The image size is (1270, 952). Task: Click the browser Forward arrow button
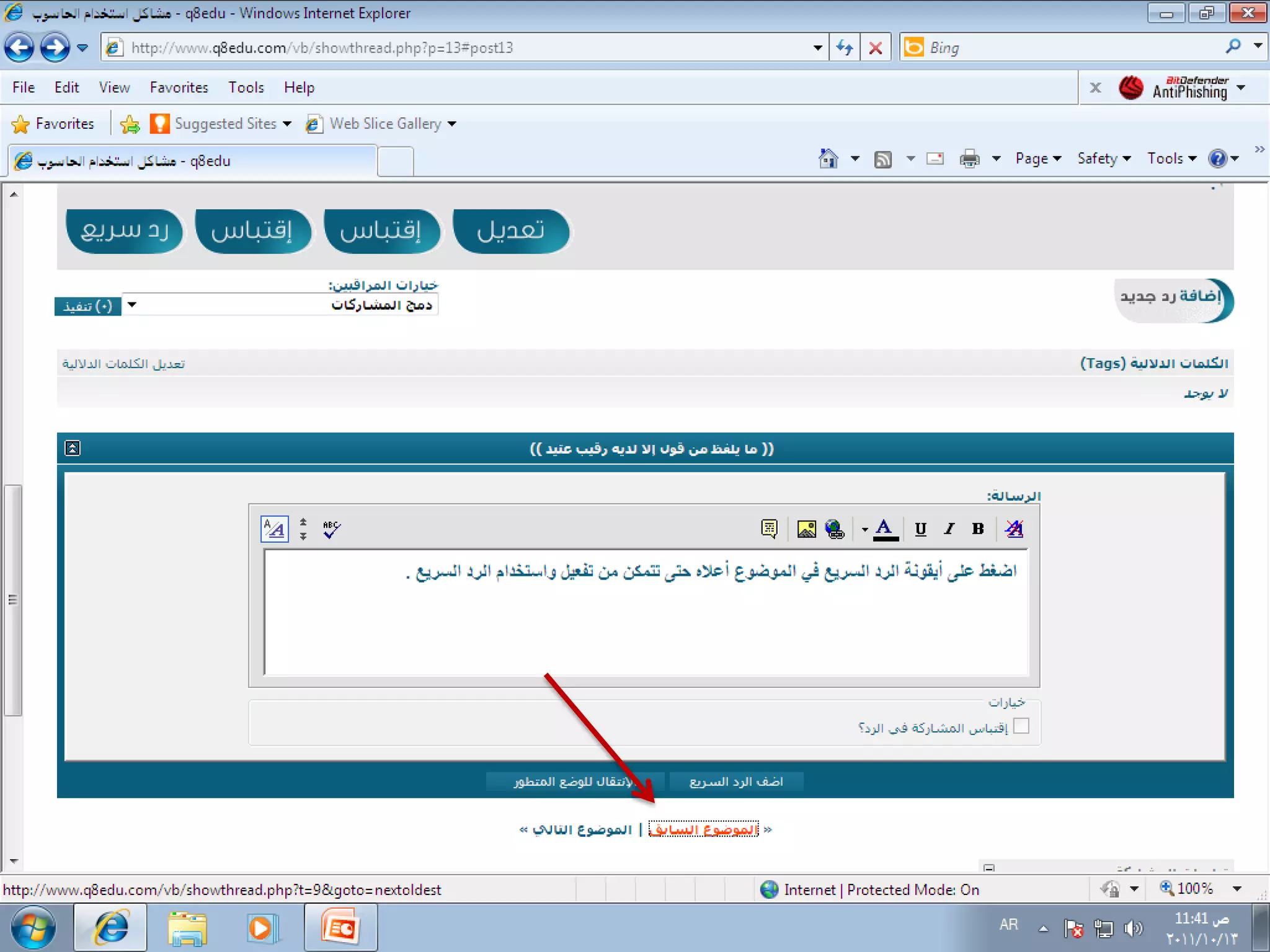[x=55, y=47]
